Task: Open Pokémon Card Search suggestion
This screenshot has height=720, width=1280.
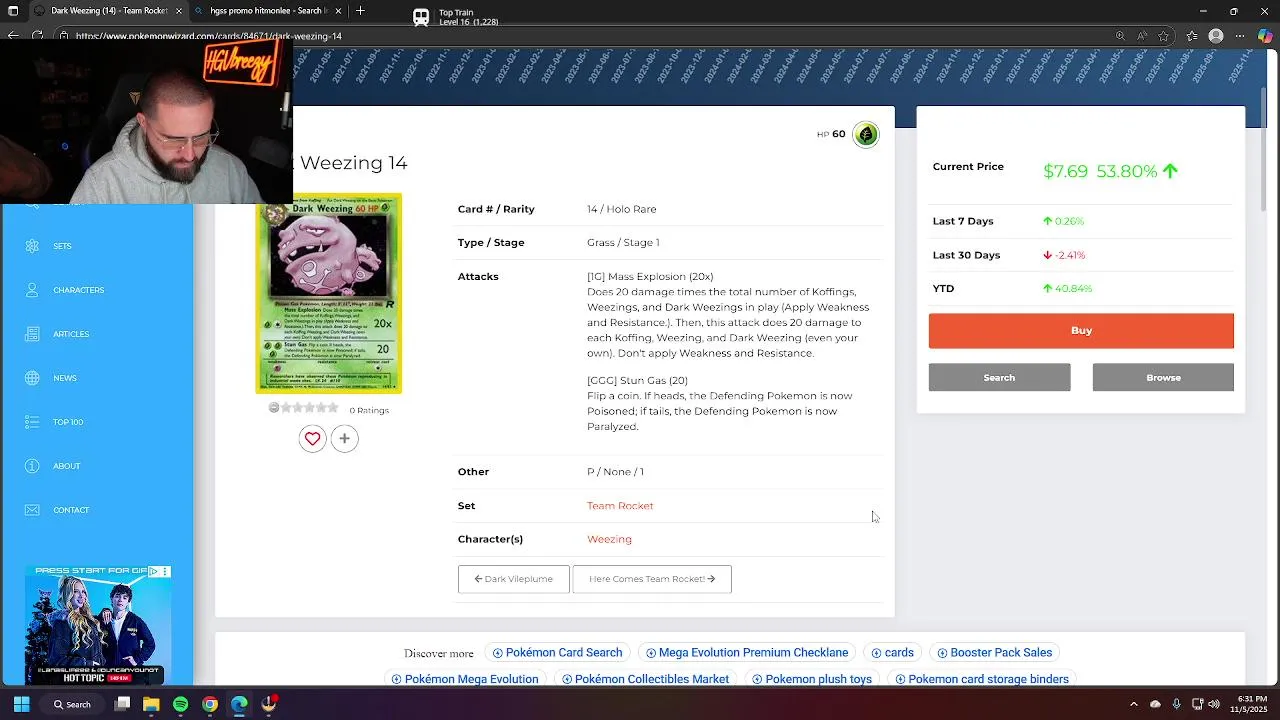Action: click(557, 653)
